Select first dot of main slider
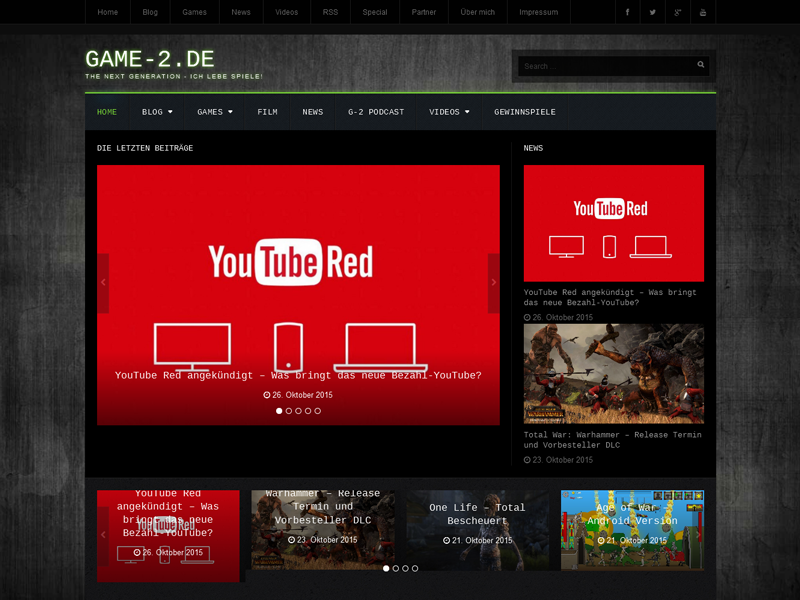The height and width of the screenshot is (600, 800). tap(279, 411)
